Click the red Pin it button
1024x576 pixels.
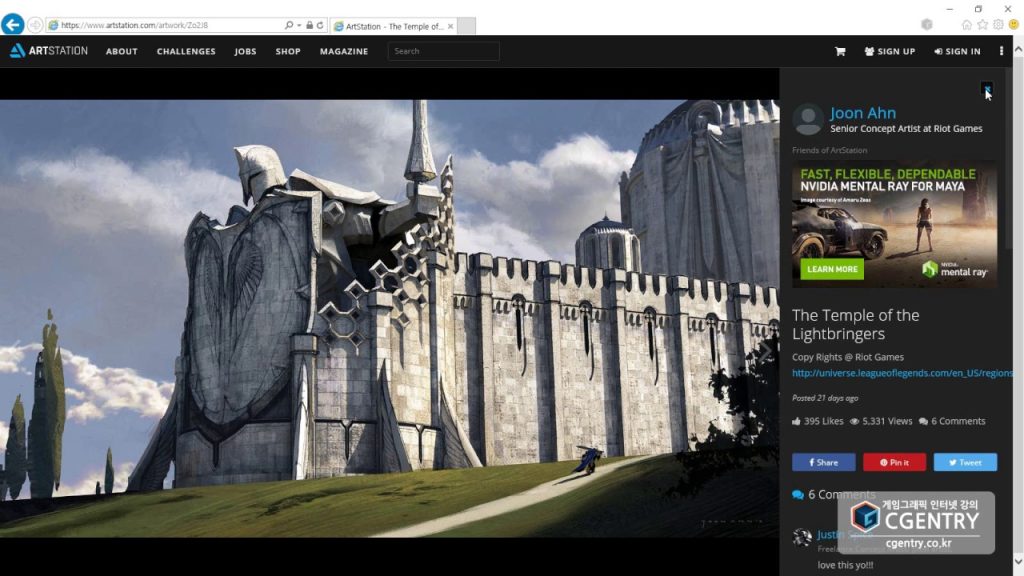(x=894, y=462)
